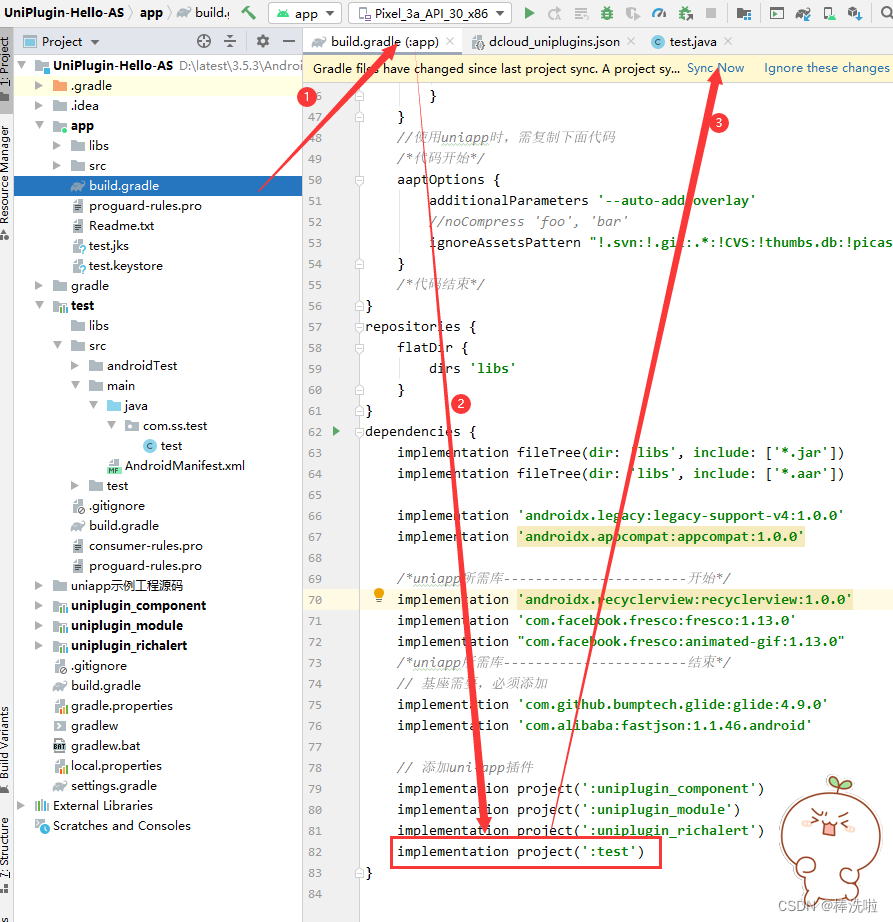Click the lightbulb quick-fix icon on line 70
This screenshot has height=922, width=893.
379,596
